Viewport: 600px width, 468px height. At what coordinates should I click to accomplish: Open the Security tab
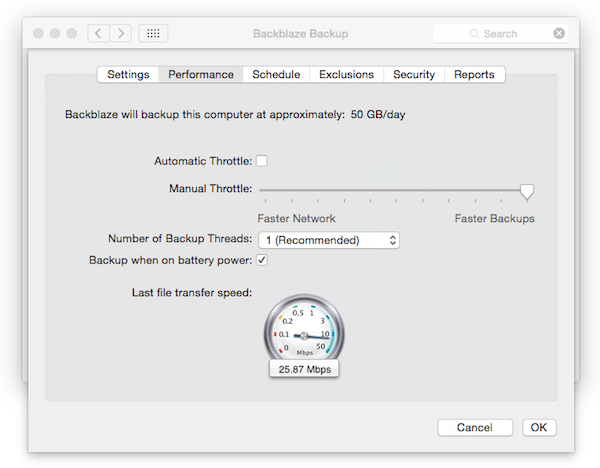[414, 74]
